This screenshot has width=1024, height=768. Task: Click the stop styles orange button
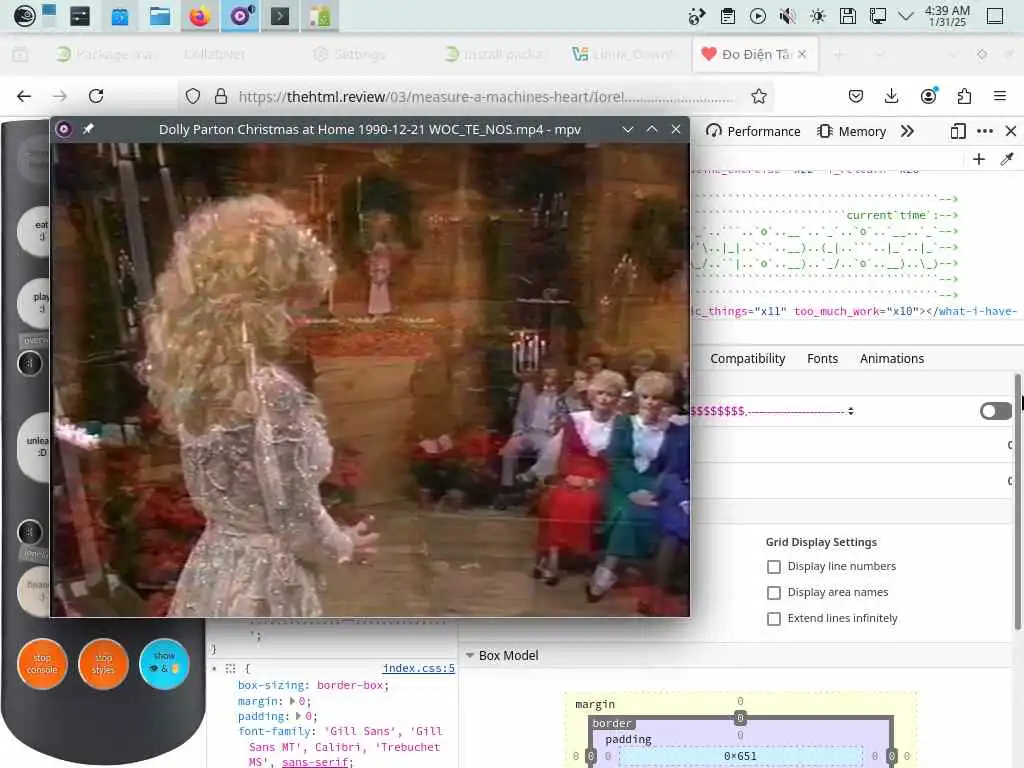[103, 664]
